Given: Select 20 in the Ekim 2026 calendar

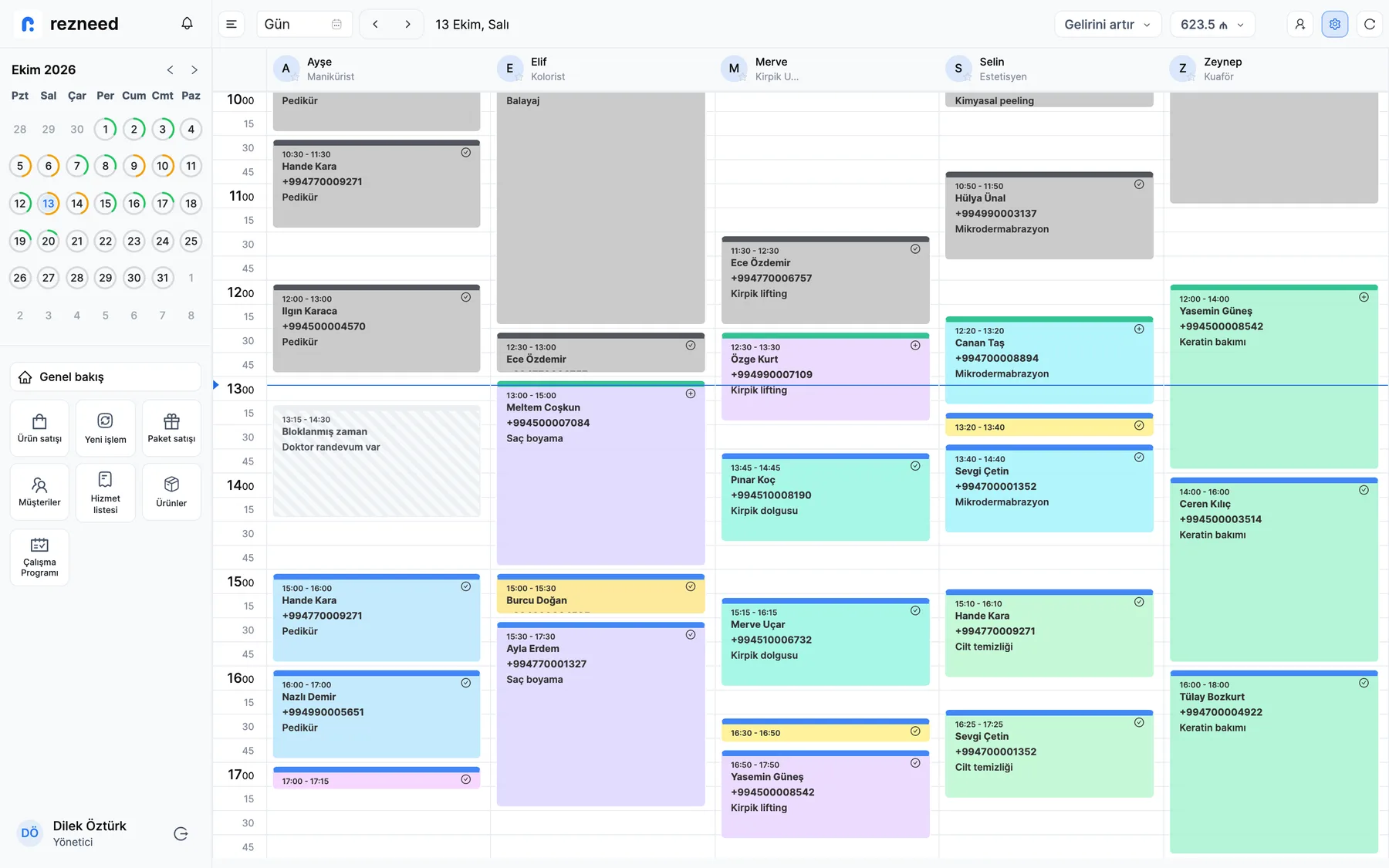Looking at the screenshot, I should 49,241.
